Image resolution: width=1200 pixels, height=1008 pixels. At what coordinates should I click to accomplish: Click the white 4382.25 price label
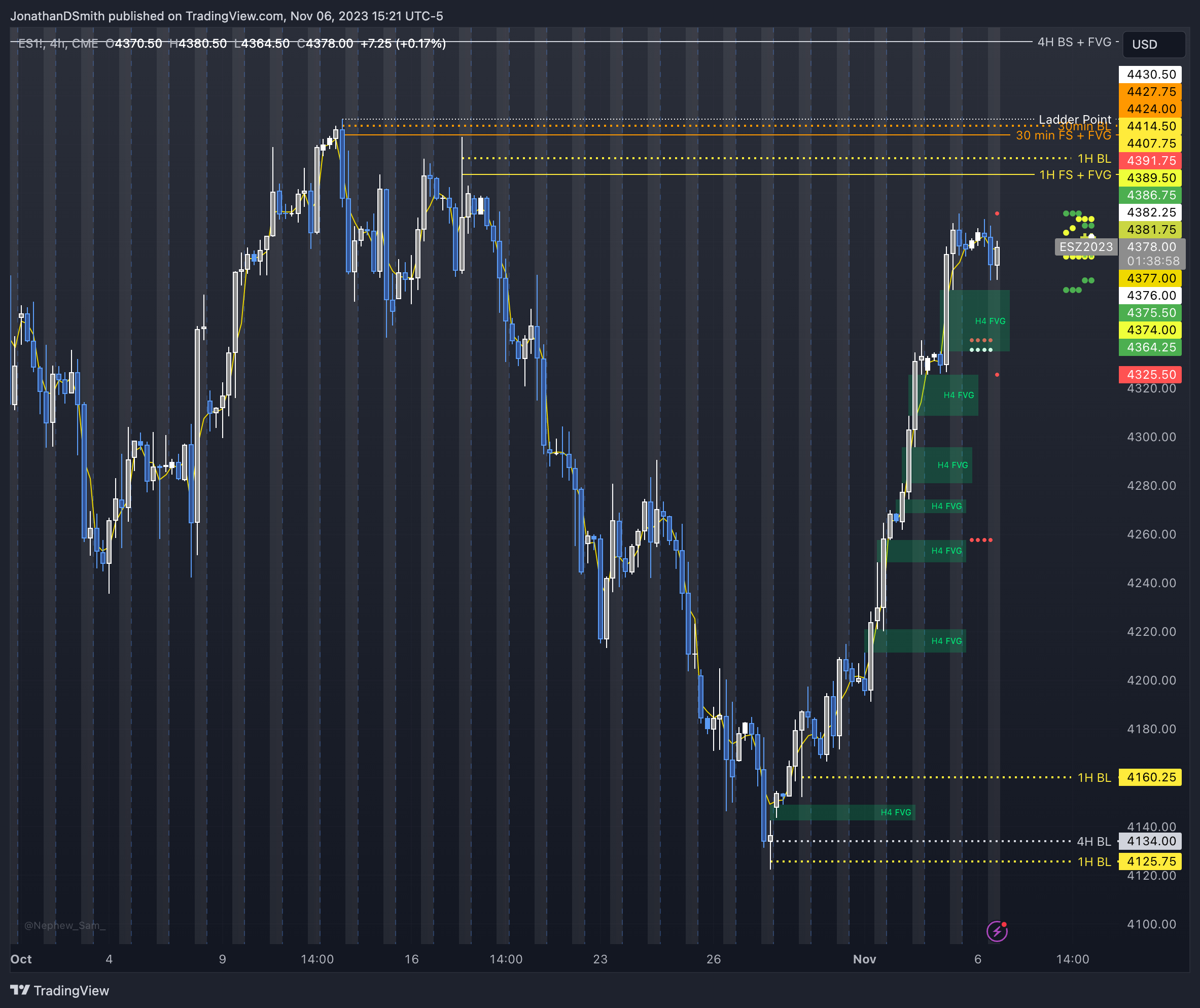coord(1150,212)
